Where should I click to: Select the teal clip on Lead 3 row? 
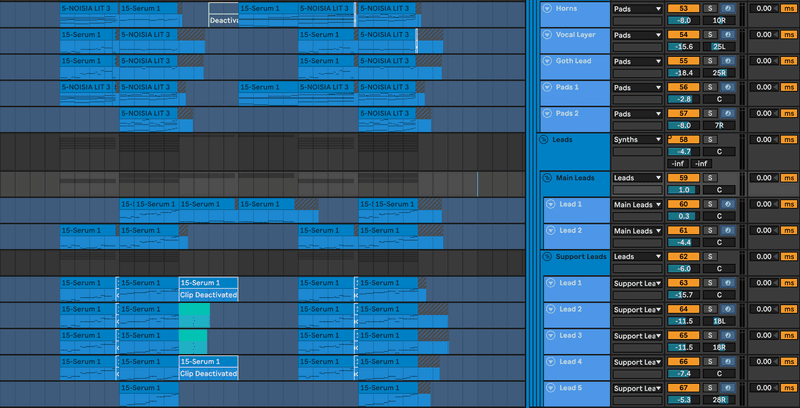coord(193,342)
